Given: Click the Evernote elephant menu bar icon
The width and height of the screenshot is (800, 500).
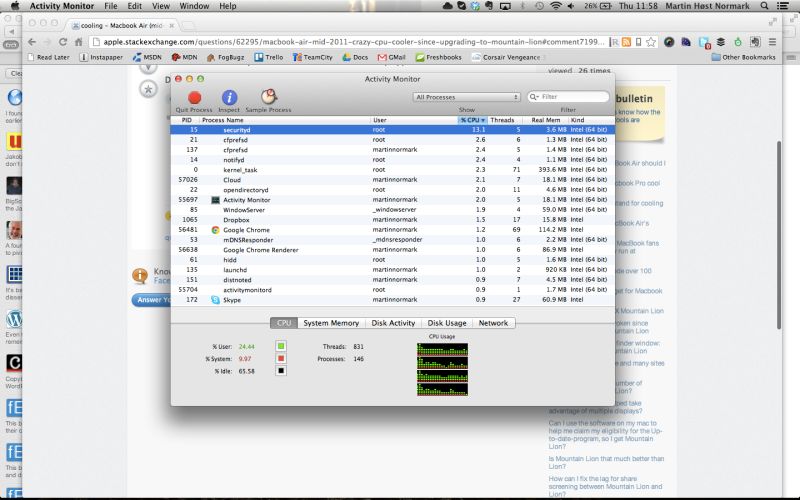Looking at the screenshot, I should click(x=490, y=6).
